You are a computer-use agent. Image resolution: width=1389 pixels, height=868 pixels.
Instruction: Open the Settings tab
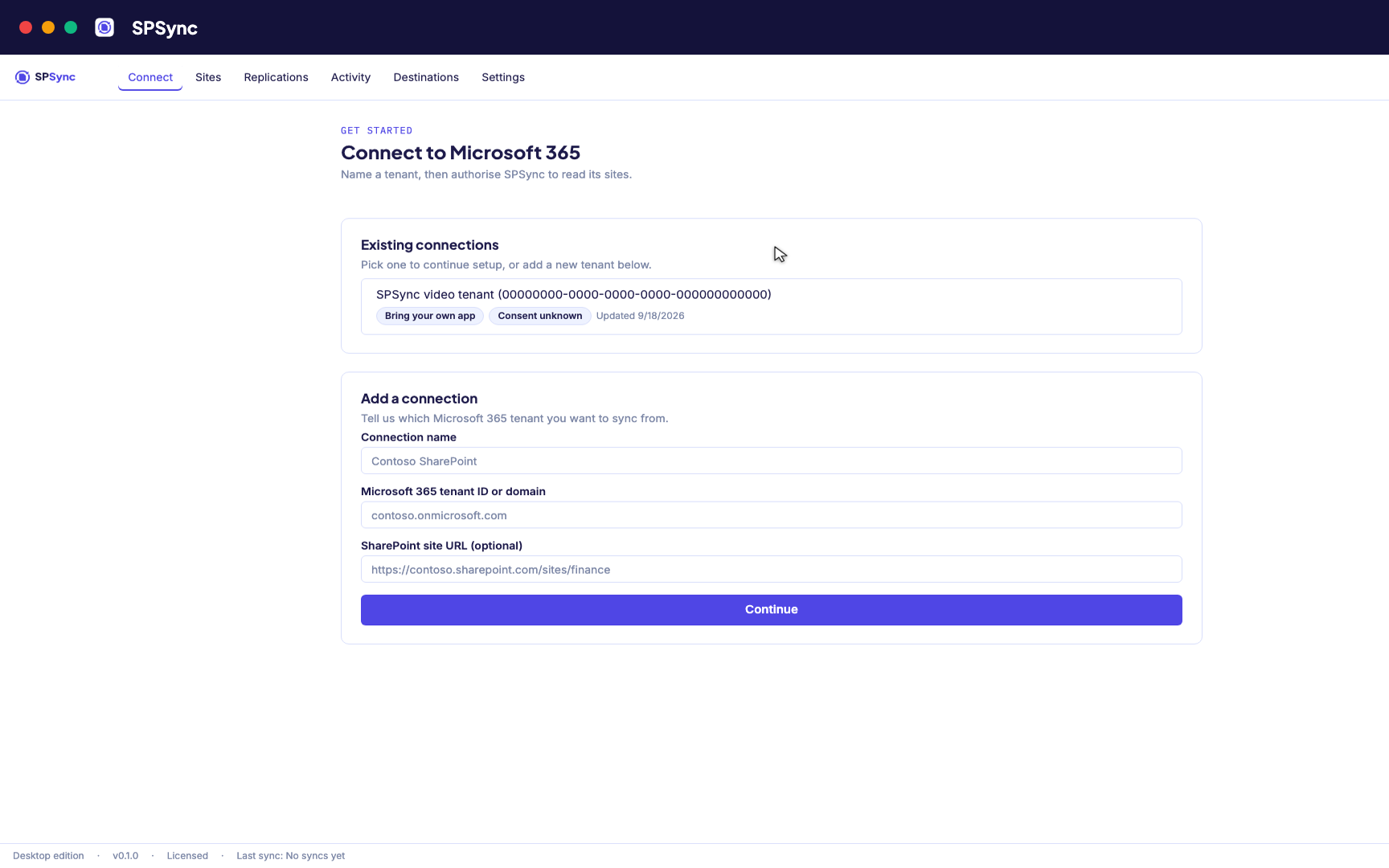point(503,77)
